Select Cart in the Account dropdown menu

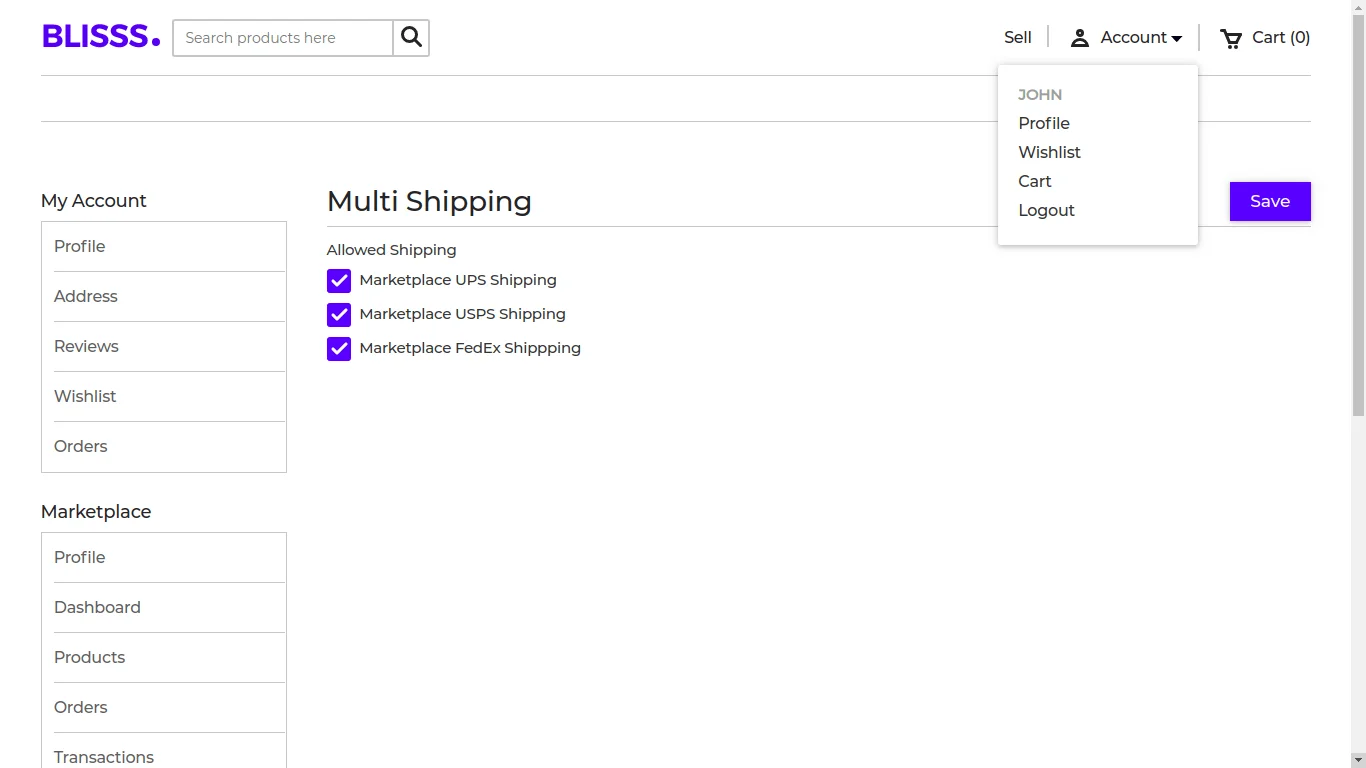1035,181
